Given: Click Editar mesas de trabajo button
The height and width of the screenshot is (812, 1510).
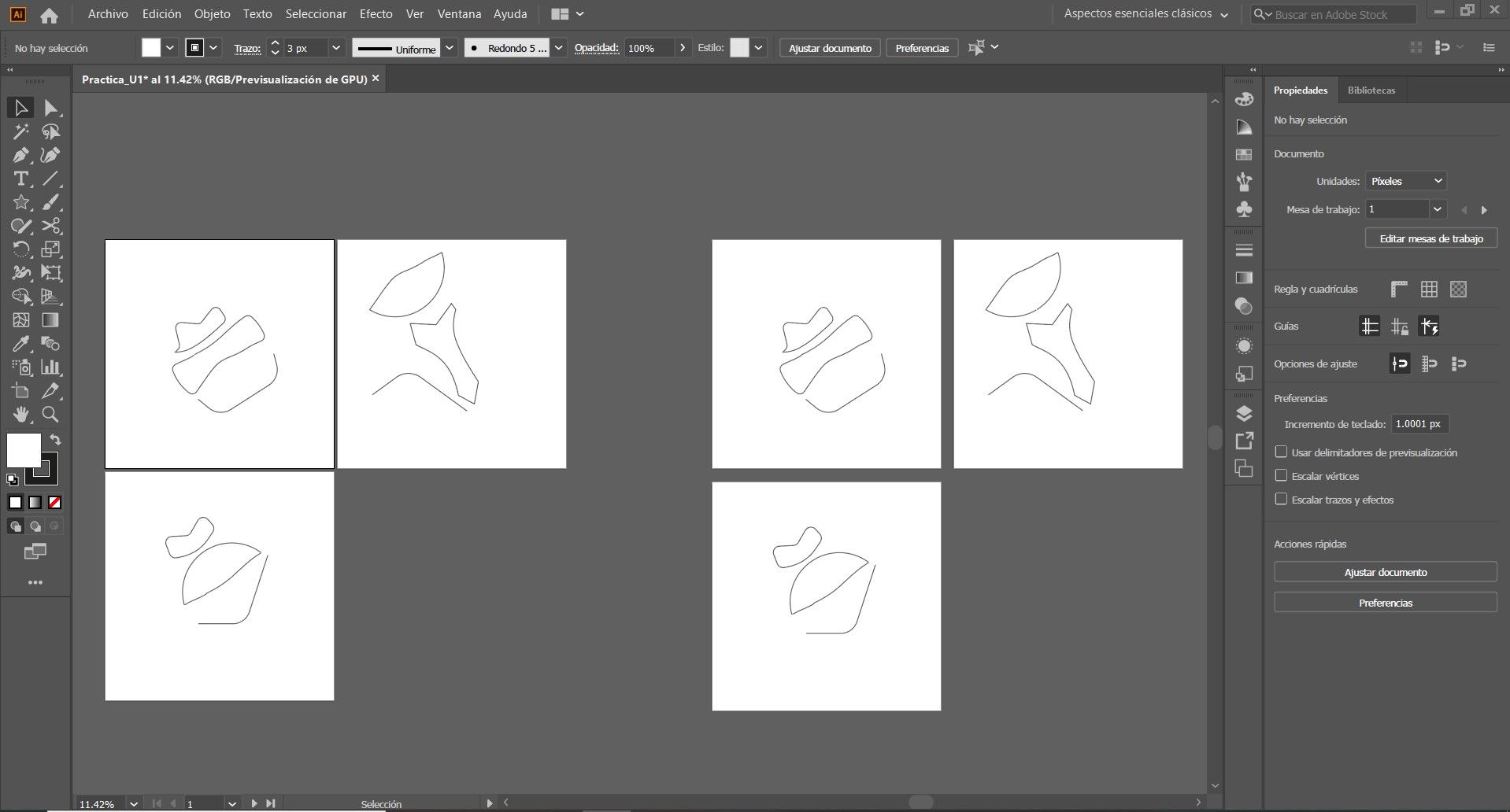Looking at the screenshot, I should tap(1430, 238).
